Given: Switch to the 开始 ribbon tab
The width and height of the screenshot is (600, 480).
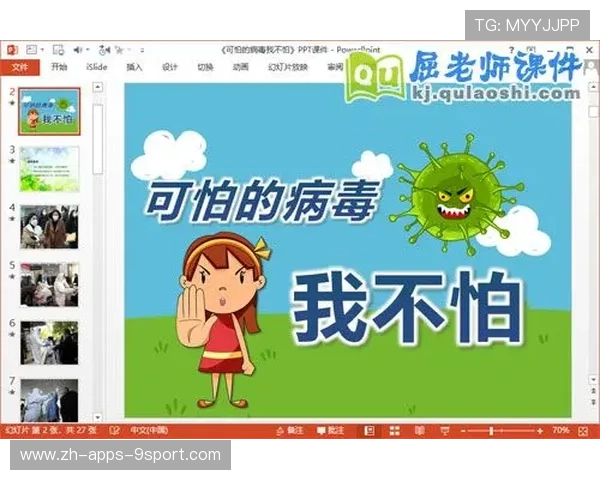Looking at the screenshot, I should pyautogui.click(x=59, y=67).
